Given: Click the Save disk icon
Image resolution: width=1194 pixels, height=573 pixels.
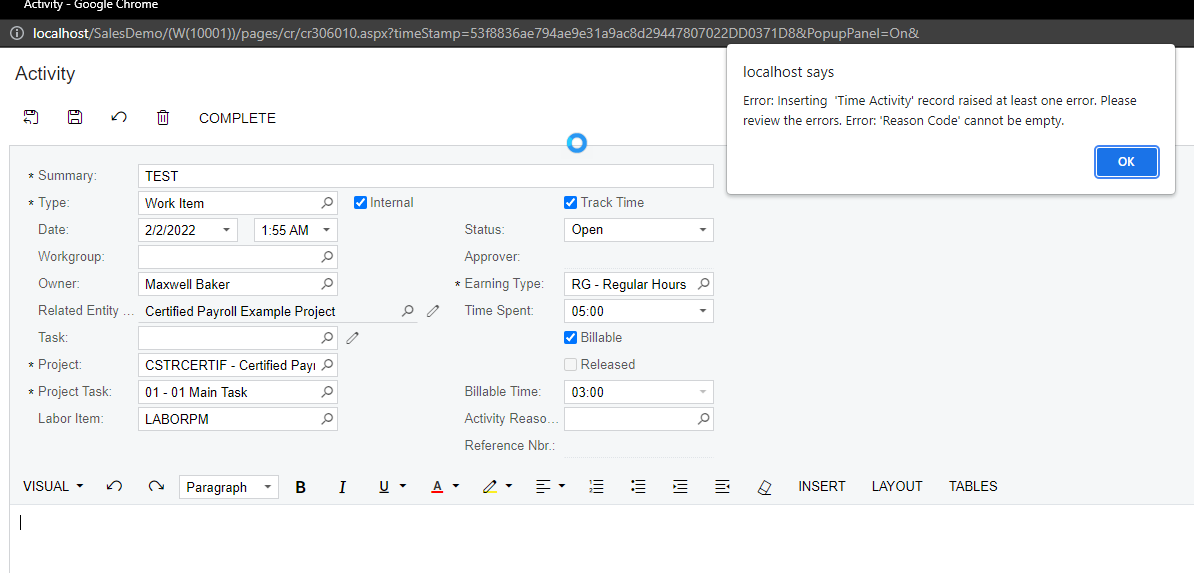Looking at the screenshot, I should pyautogui.click(x=75, y=117).
